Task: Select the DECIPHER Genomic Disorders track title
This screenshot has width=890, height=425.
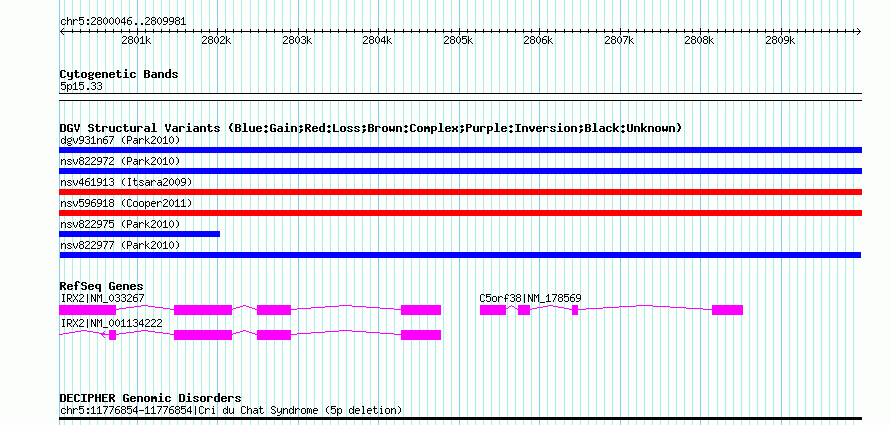Action: tap(150, 398)
